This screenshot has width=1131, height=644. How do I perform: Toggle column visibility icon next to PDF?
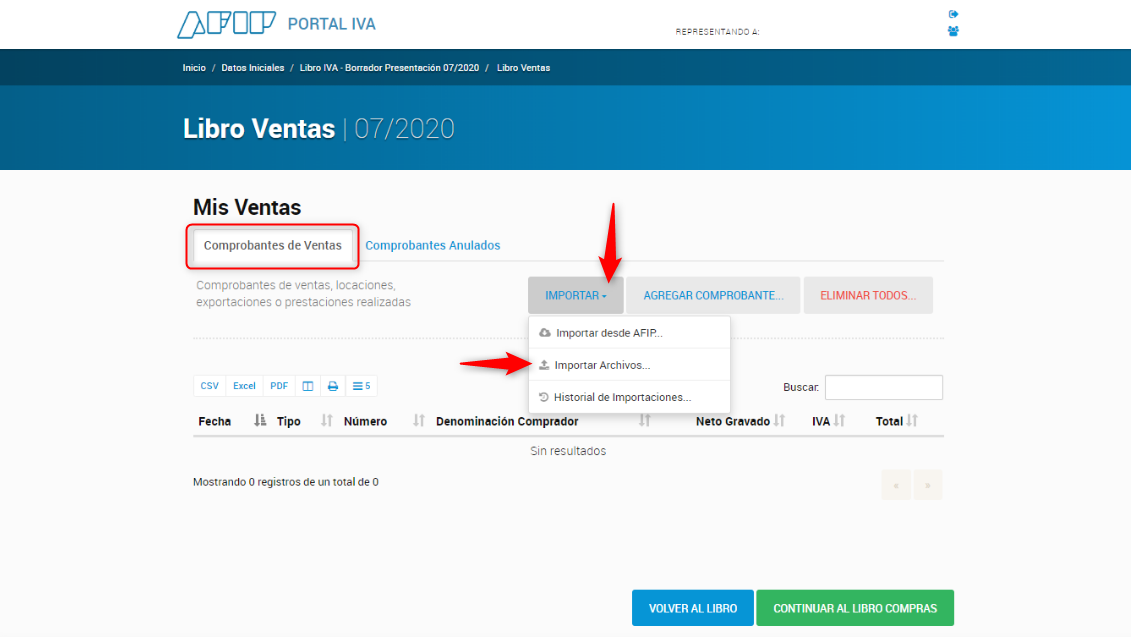[x=308, y=386]
